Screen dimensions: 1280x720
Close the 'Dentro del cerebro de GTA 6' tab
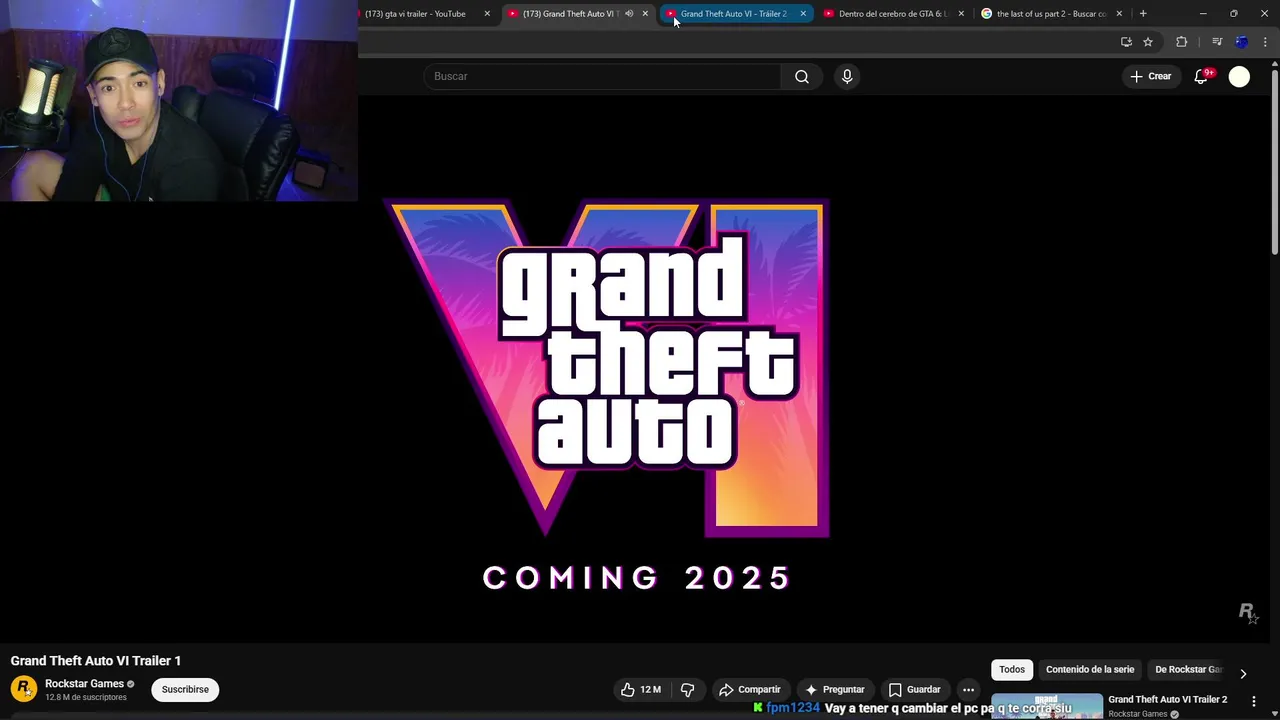961,14
